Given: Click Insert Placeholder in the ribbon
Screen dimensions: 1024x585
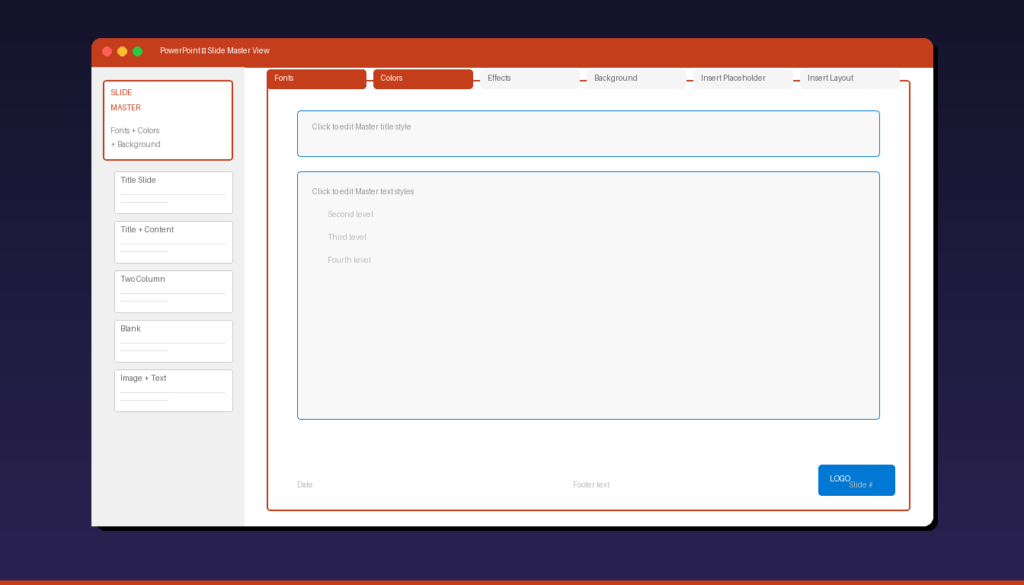Looking at the screenshot, I should (742, 78).
